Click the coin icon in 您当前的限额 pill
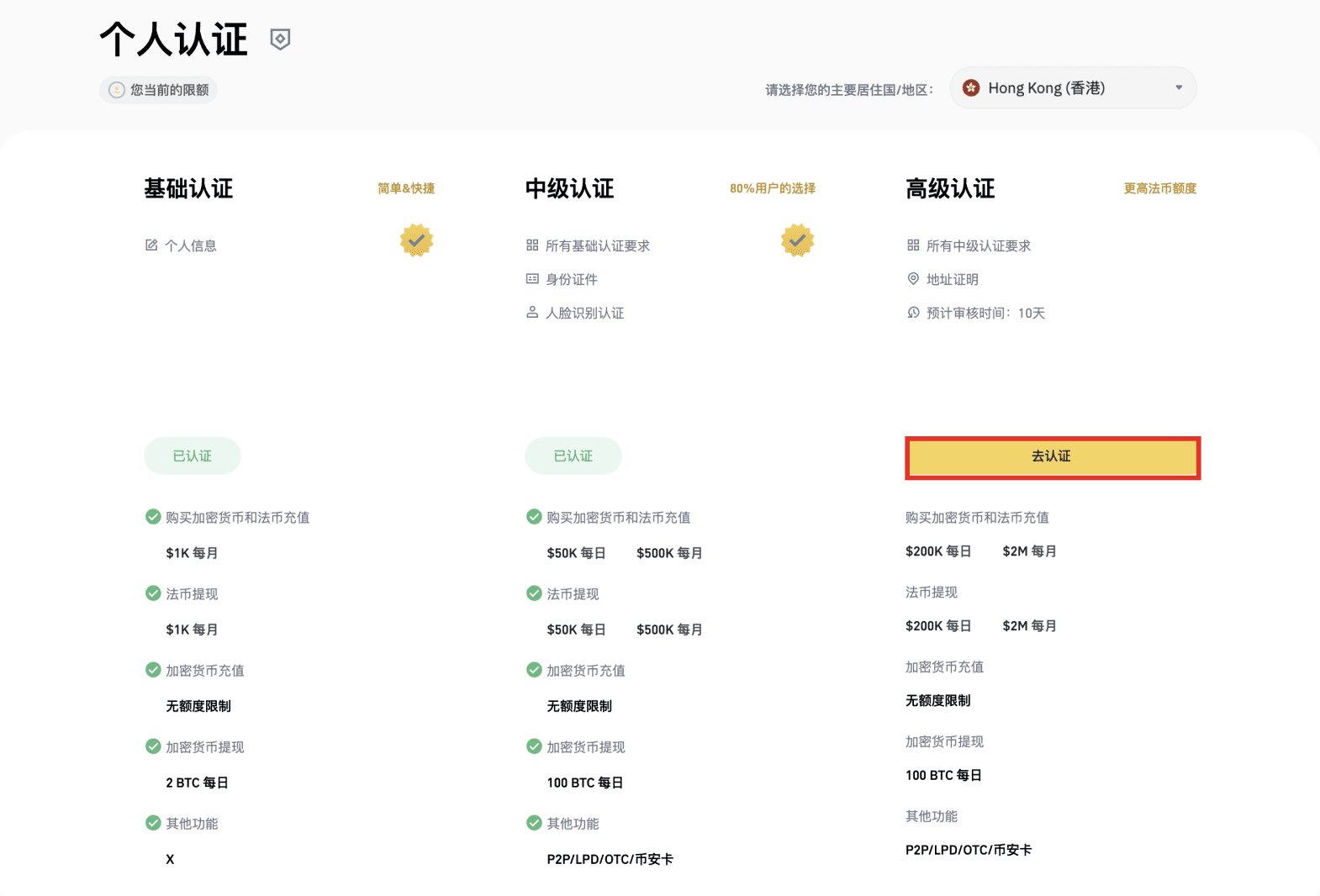 pos(117,90)
